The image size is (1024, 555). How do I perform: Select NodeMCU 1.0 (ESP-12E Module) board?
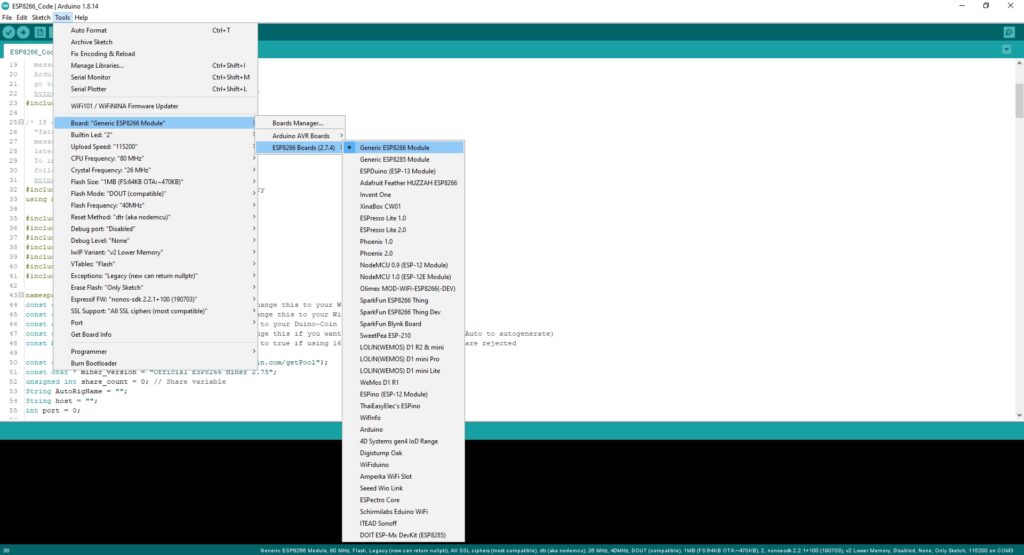pyautogui.click(x=403, y=277)
